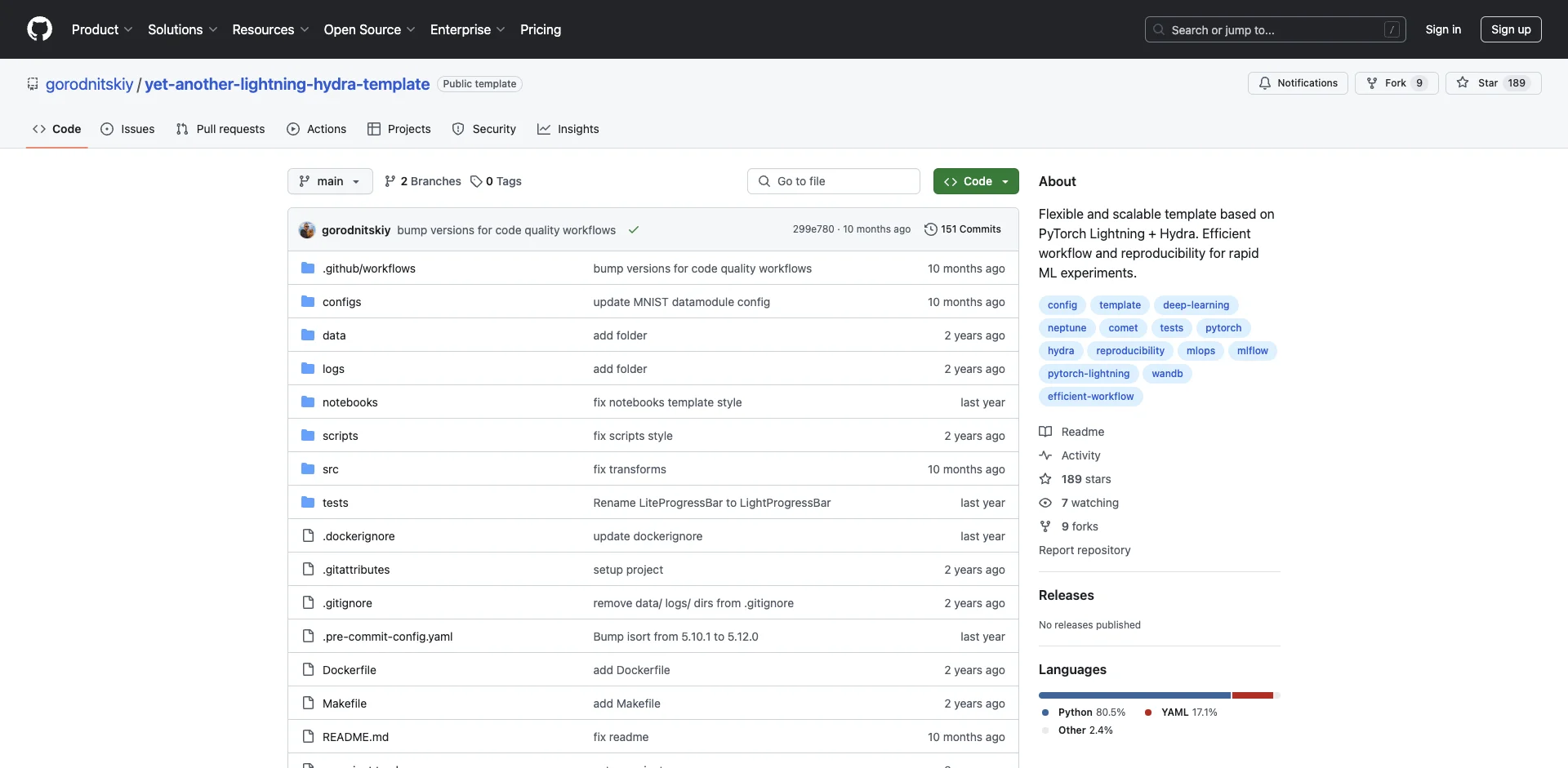This screenshot has width=1568, height=768.
Task: Click the Python segment of language bar
Action: coord(1134,695)
